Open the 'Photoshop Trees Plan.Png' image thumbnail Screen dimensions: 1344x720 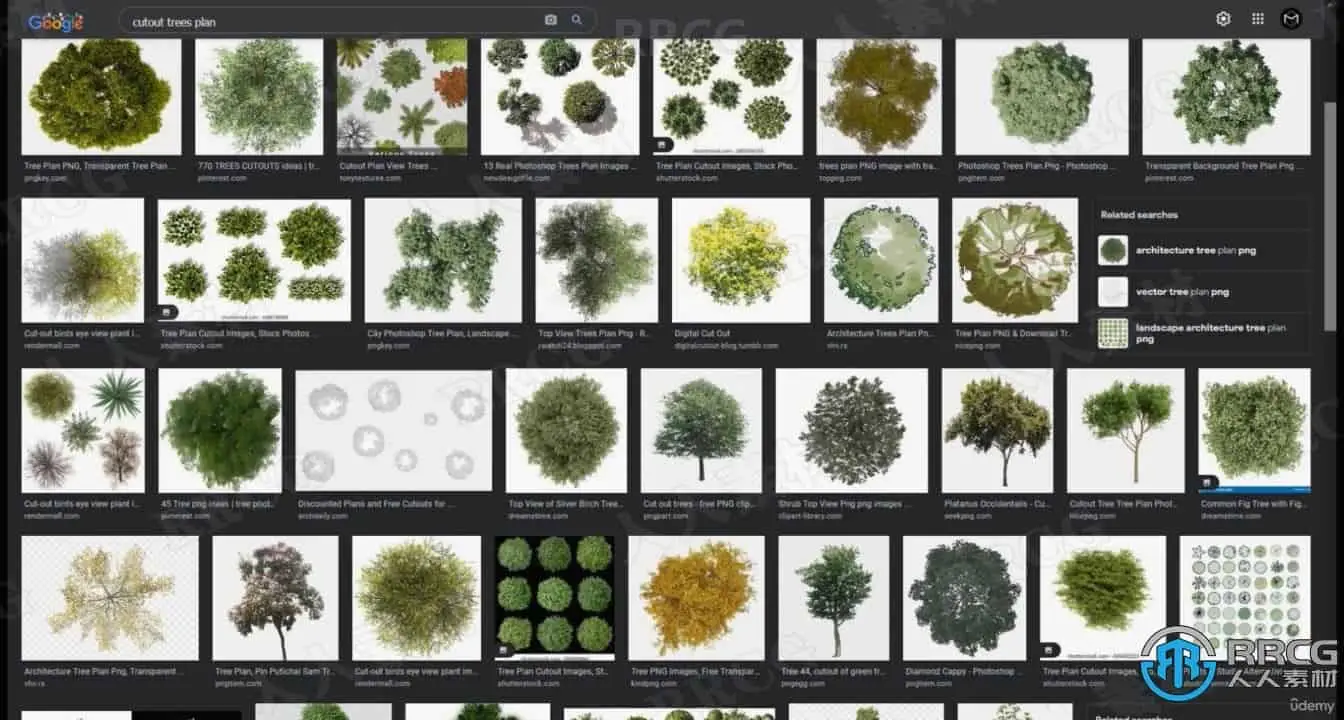pyautogui.click(x=1042, y=97)
